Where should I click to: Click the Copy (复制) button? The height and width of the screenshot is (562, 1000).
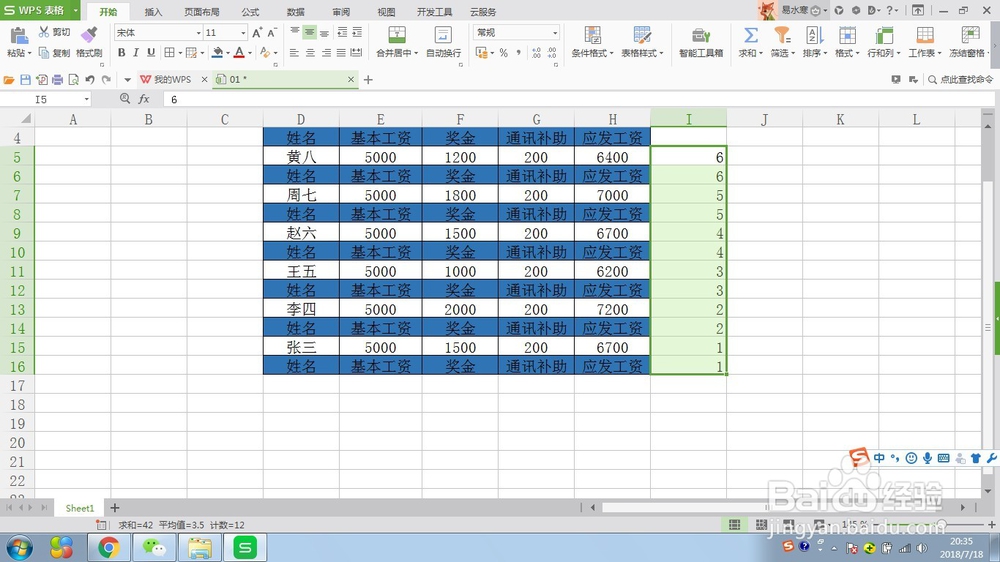point(54,53)
